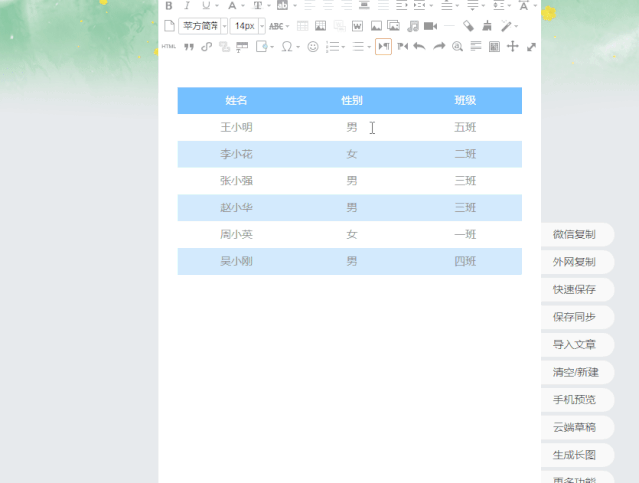639x483 pixels.
Task: Click the 清空/新建 button
Action: click(577, 372)
